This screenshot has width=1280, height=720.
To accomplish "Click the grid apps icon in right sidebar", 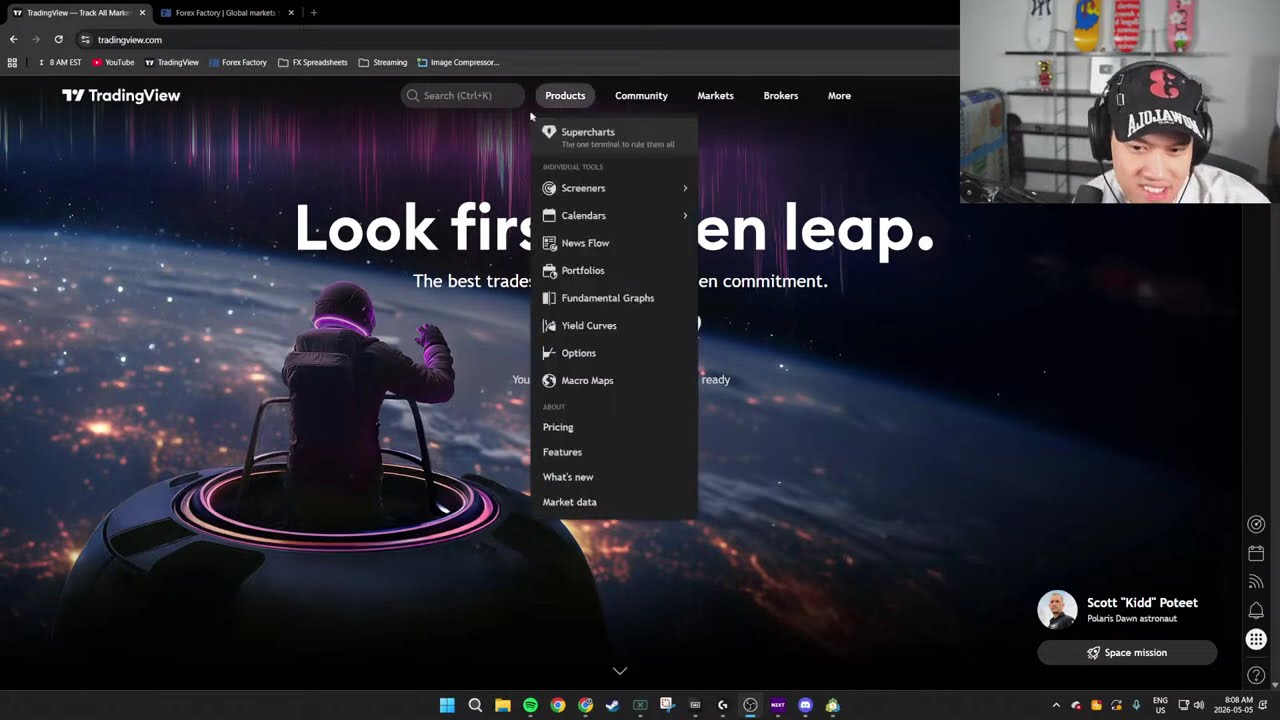I will click(x=1256, y=640).
